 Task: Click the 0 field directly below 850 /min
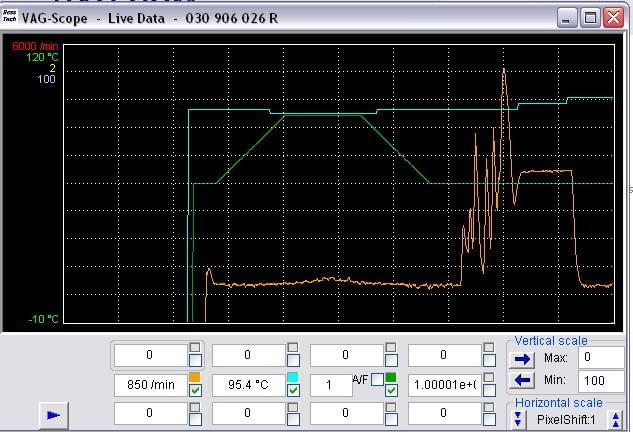click(151, 413)
